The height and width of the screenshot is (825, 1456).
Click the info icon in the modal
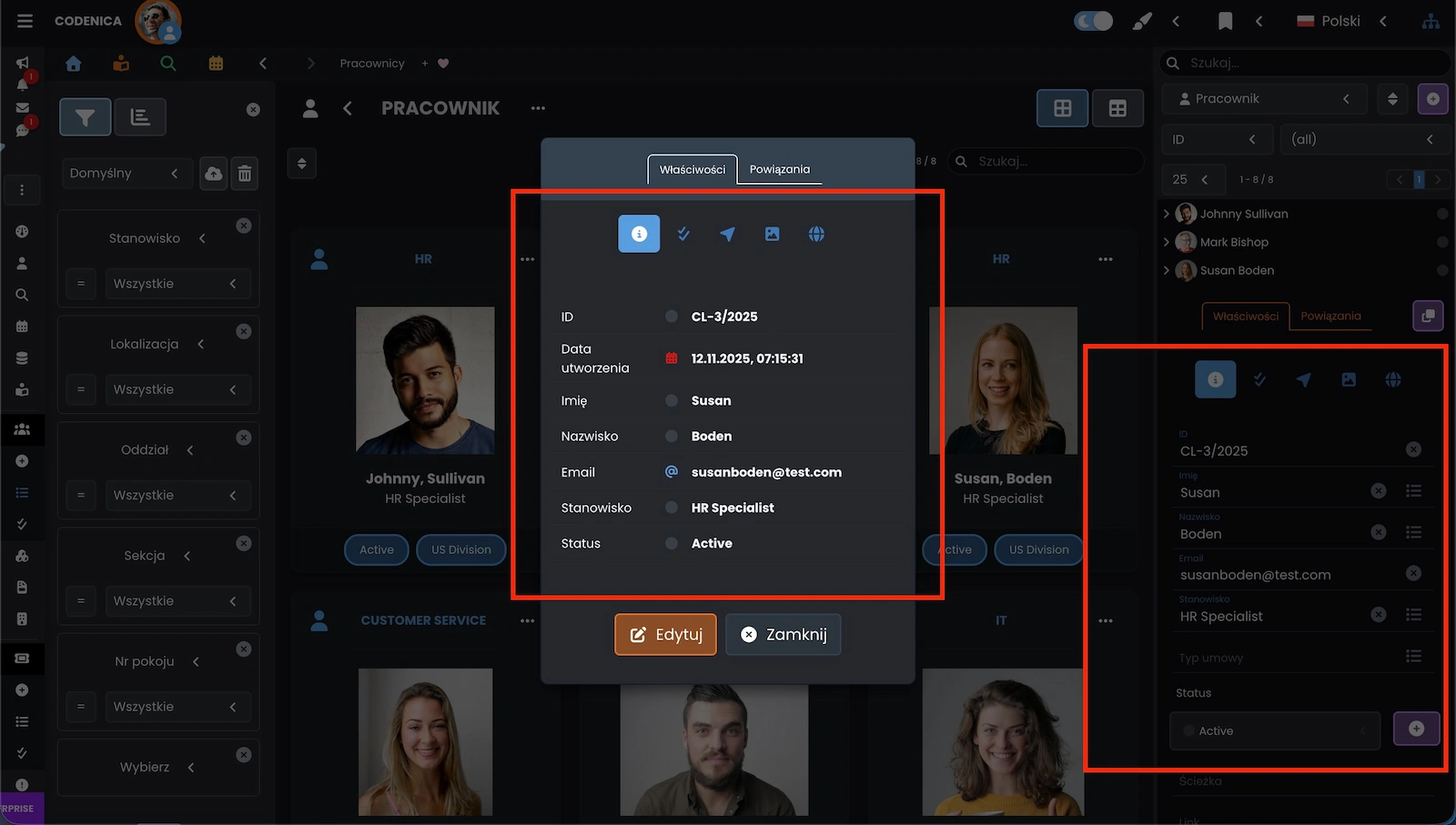click(x=639, y=235)
